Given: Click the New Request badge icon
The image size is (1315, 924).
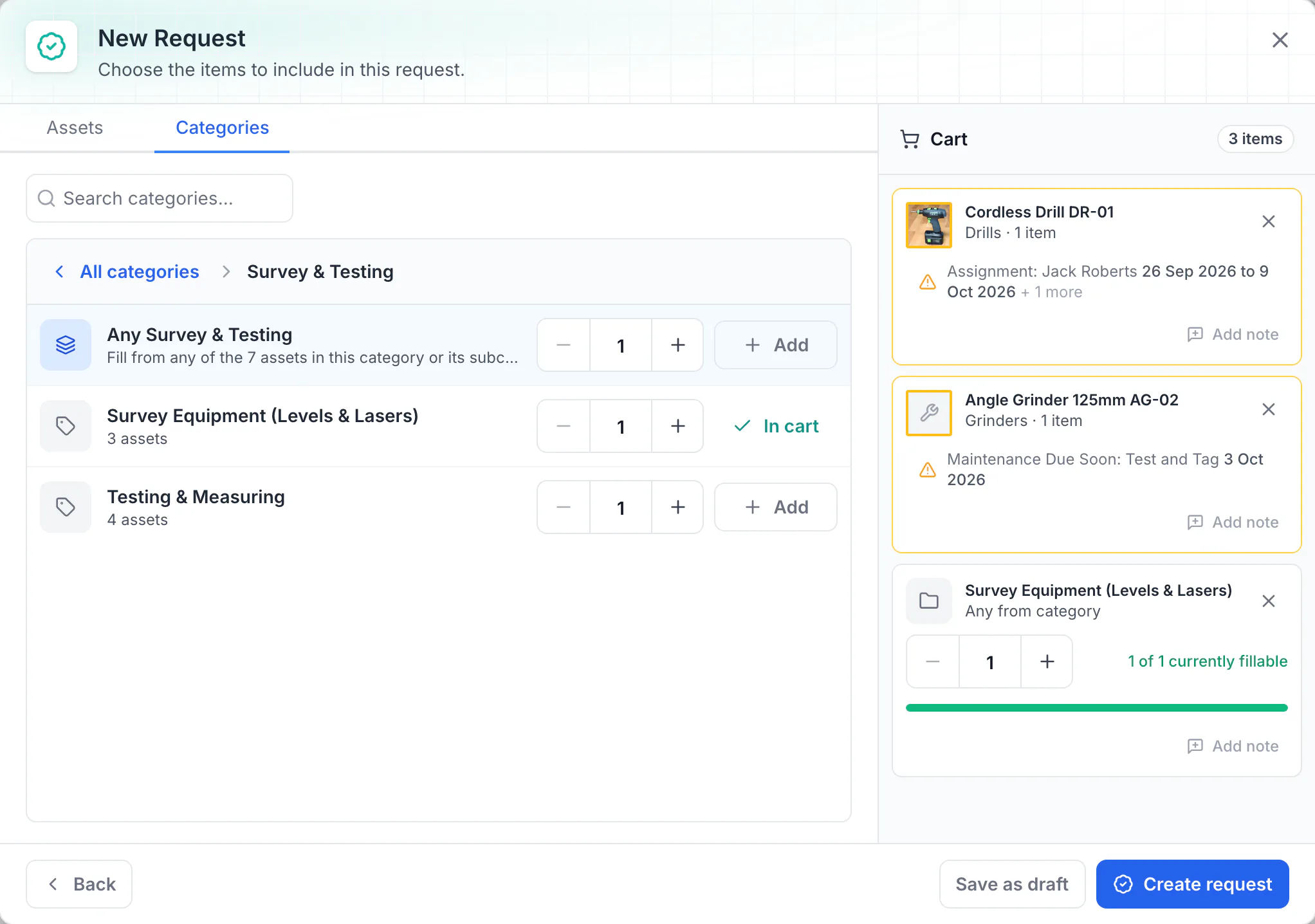Looking at the screenshot, I should (51, 46).
